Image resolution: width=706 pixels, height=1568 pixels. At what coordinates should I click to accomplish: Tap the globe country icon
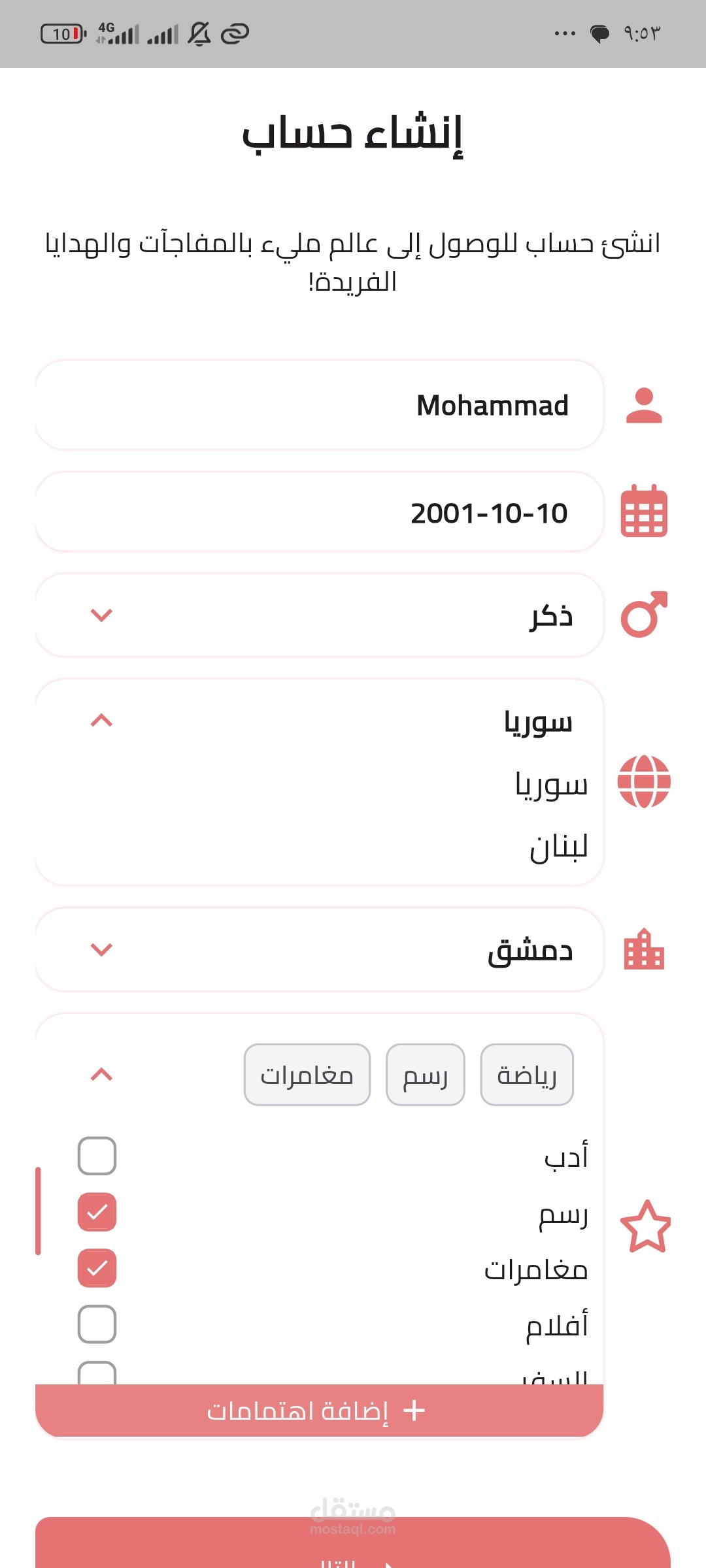click(x=644, y=781)
